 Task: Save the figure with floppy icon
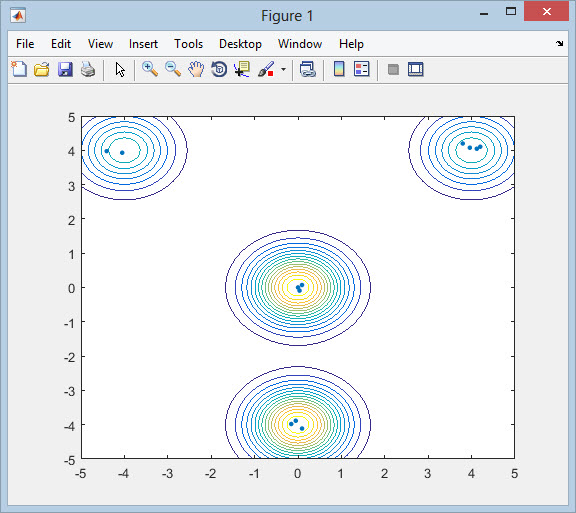pos(65,69)
